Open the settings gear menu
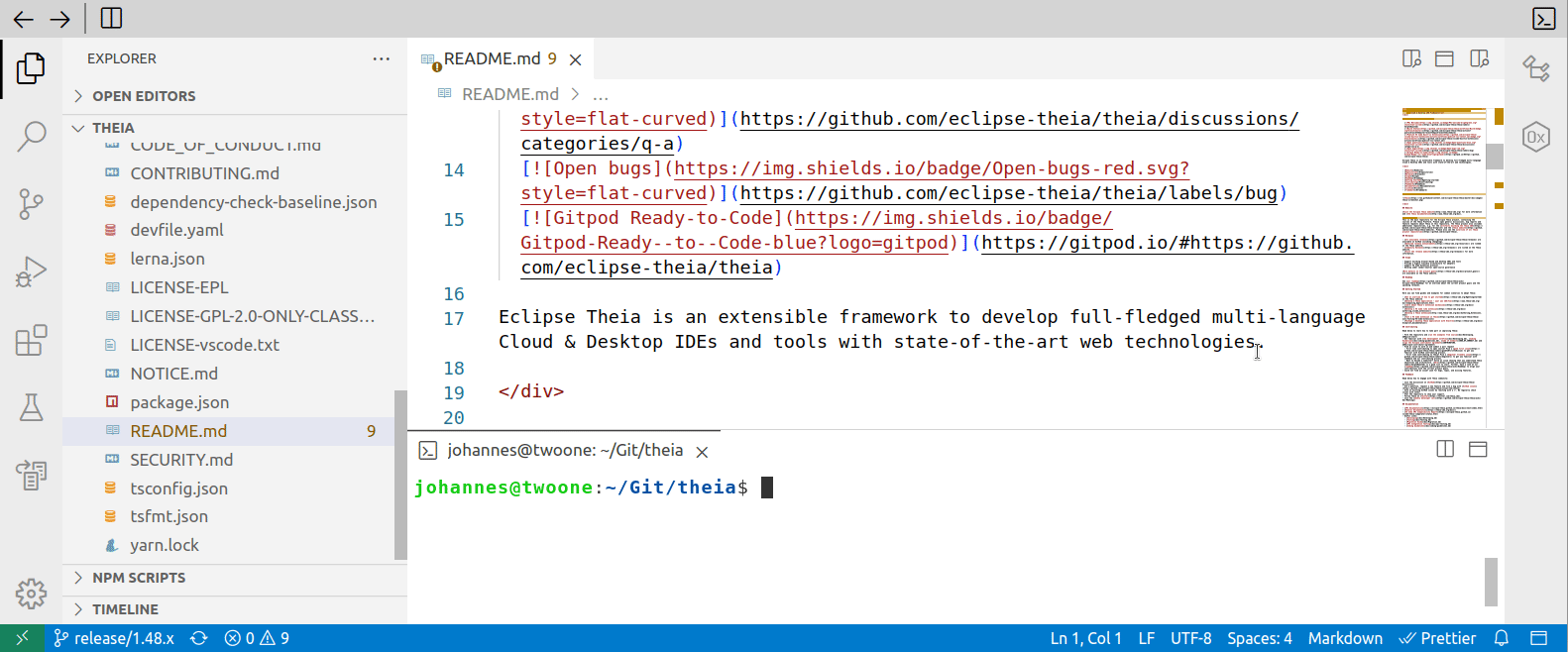The height and width of the screenshot is (652, 1568). click(x=31, y=594)
